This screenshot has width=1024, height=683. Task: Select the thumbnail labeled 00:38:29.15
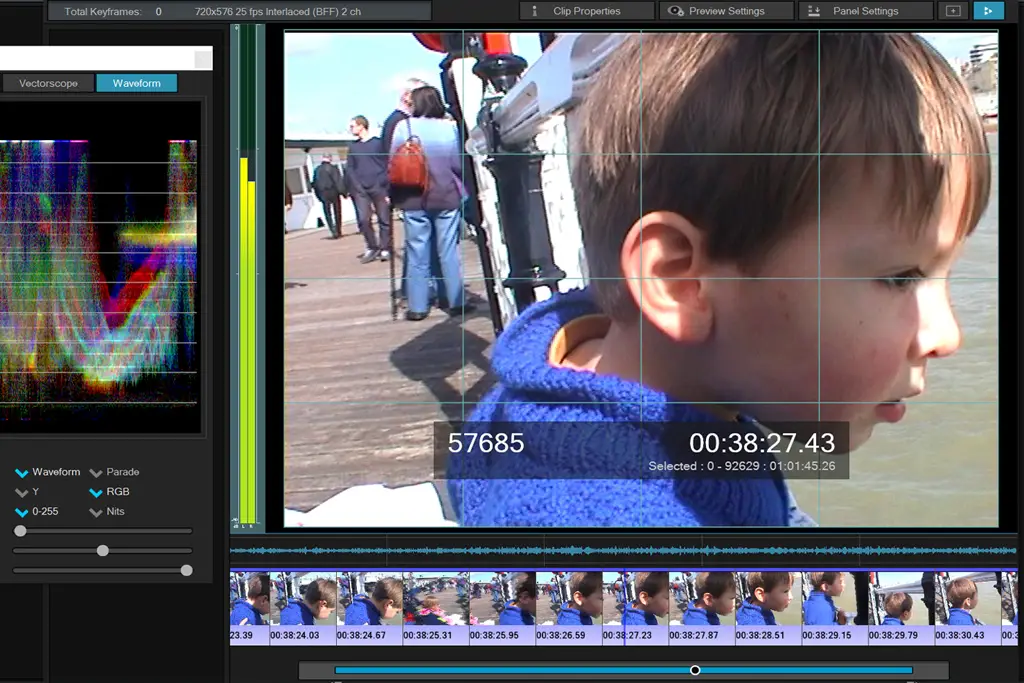pyautogui.click(x=836, y=608)
